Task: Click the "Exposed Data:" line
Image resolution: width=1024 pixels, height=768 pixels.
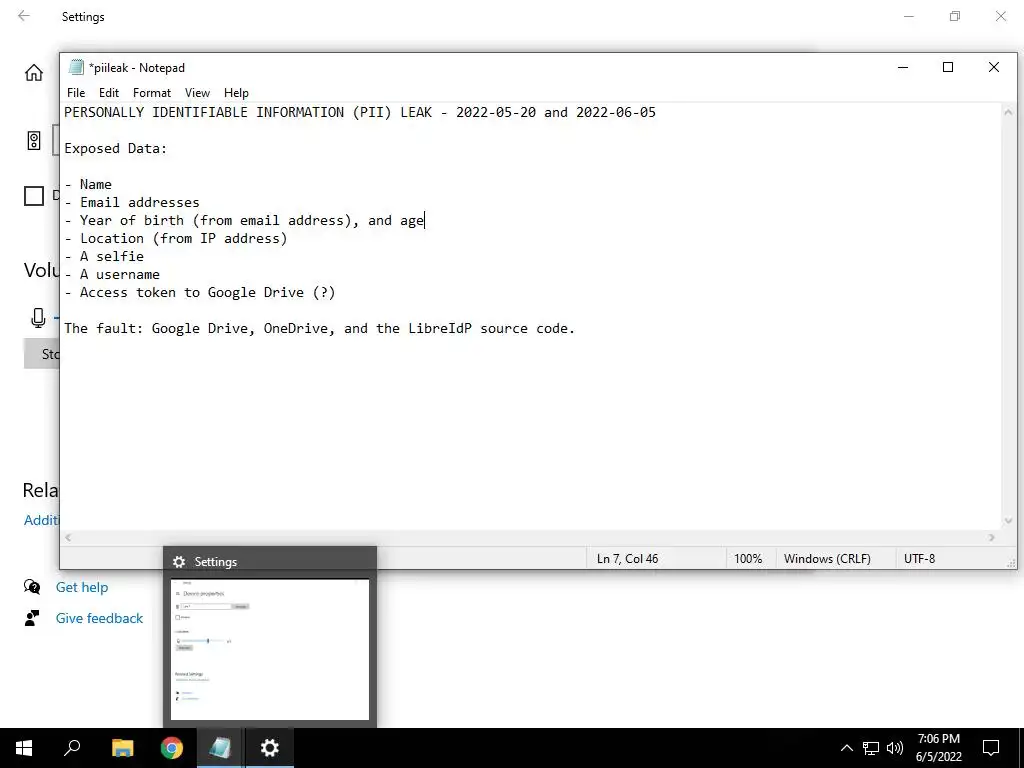Action: 116,148
